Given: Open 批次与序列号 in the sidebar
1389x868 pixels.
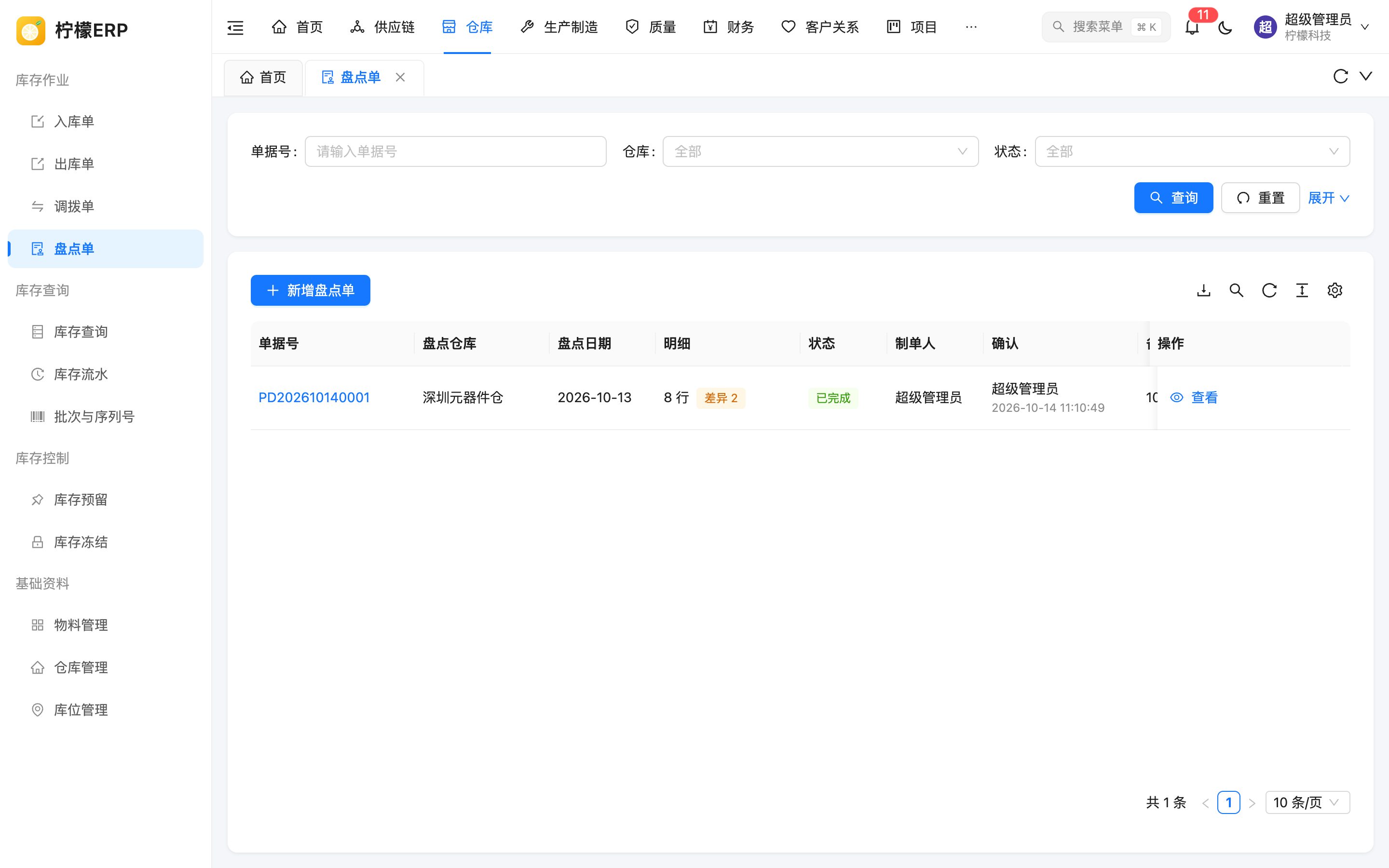Looking at the screenshot, I should pos(106,417).
